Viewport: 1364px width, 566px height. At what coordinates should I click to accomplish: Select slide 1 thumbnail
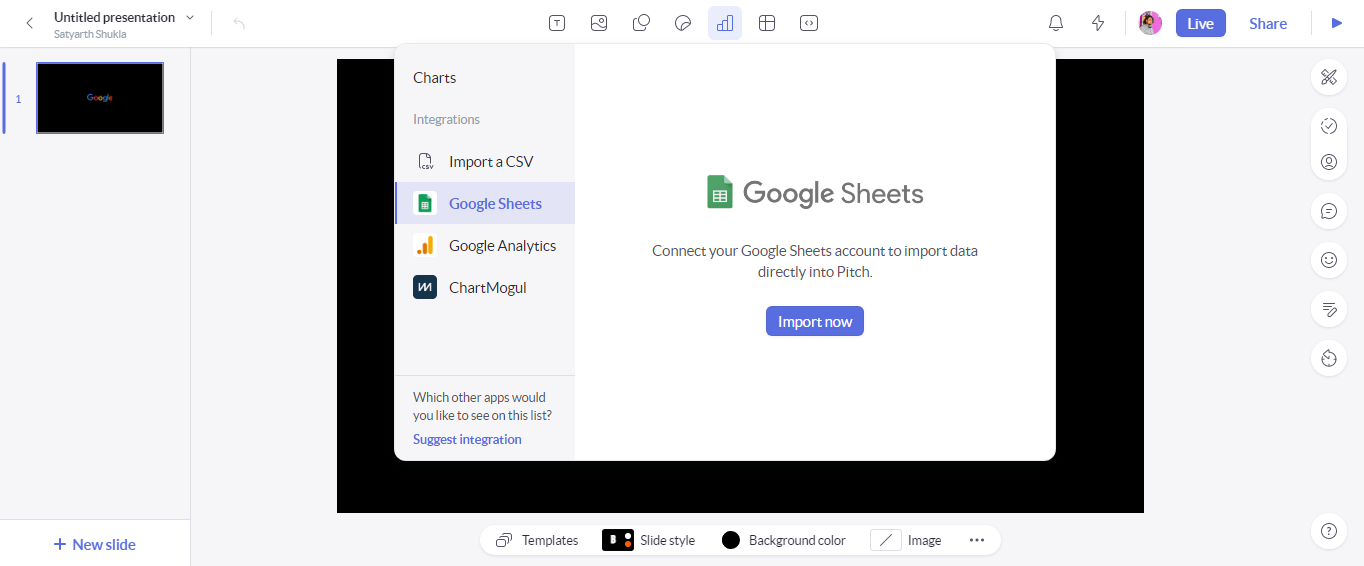(x=100, y=98)
